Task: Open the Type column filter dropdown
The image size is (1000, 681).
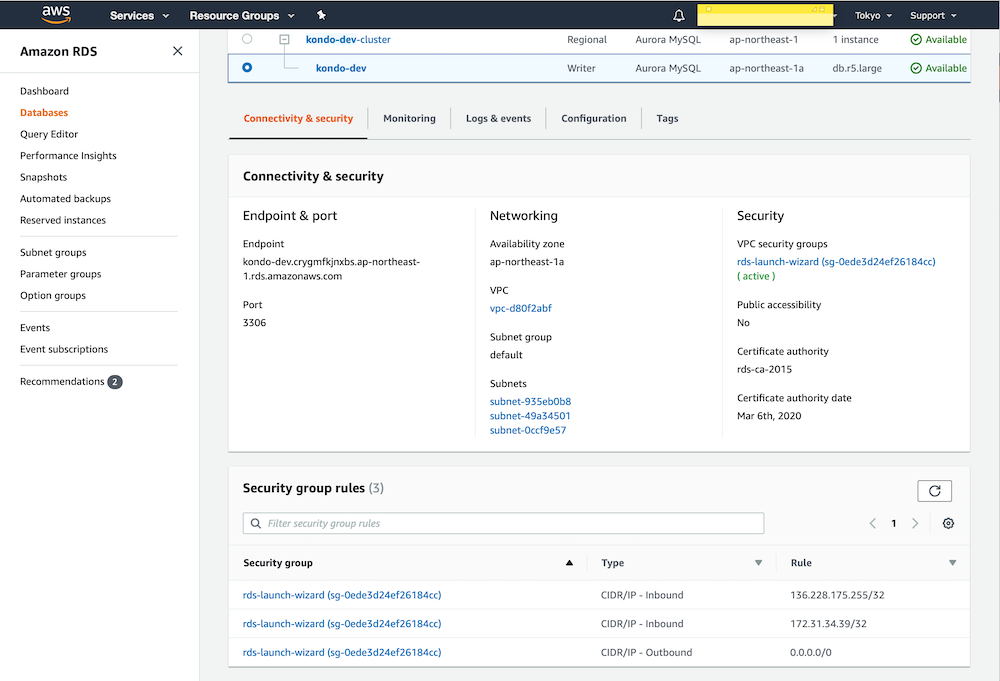Action: [x=758, y=562]
